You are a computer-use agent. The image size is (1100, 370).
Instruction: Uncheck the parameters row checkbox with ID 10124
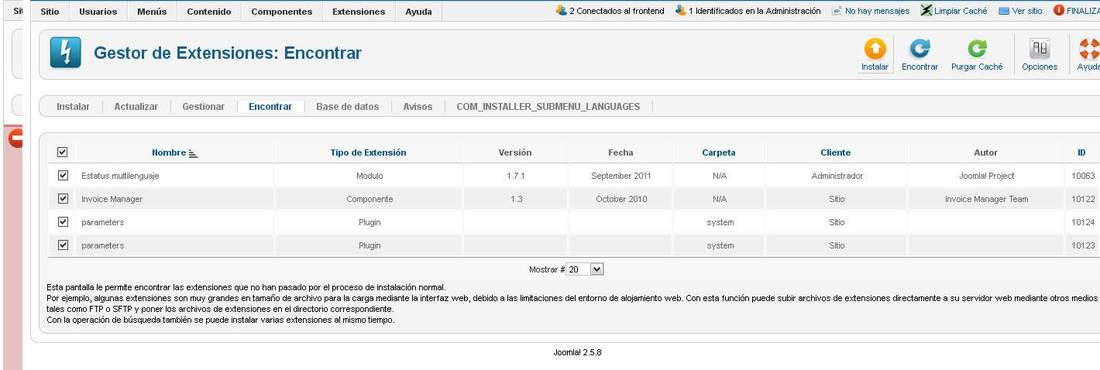click(62, 222)
